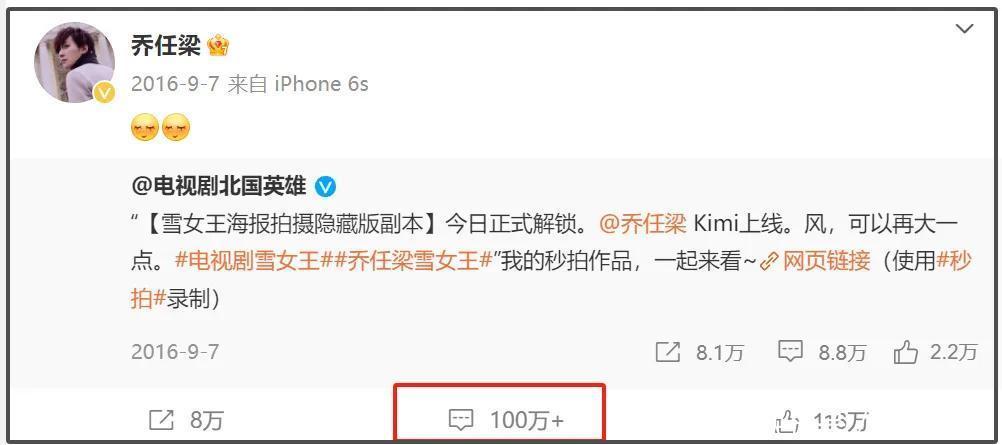Repost this post via the 8万 button
This screenshot has width=1002, height=445.
point(186,420)
